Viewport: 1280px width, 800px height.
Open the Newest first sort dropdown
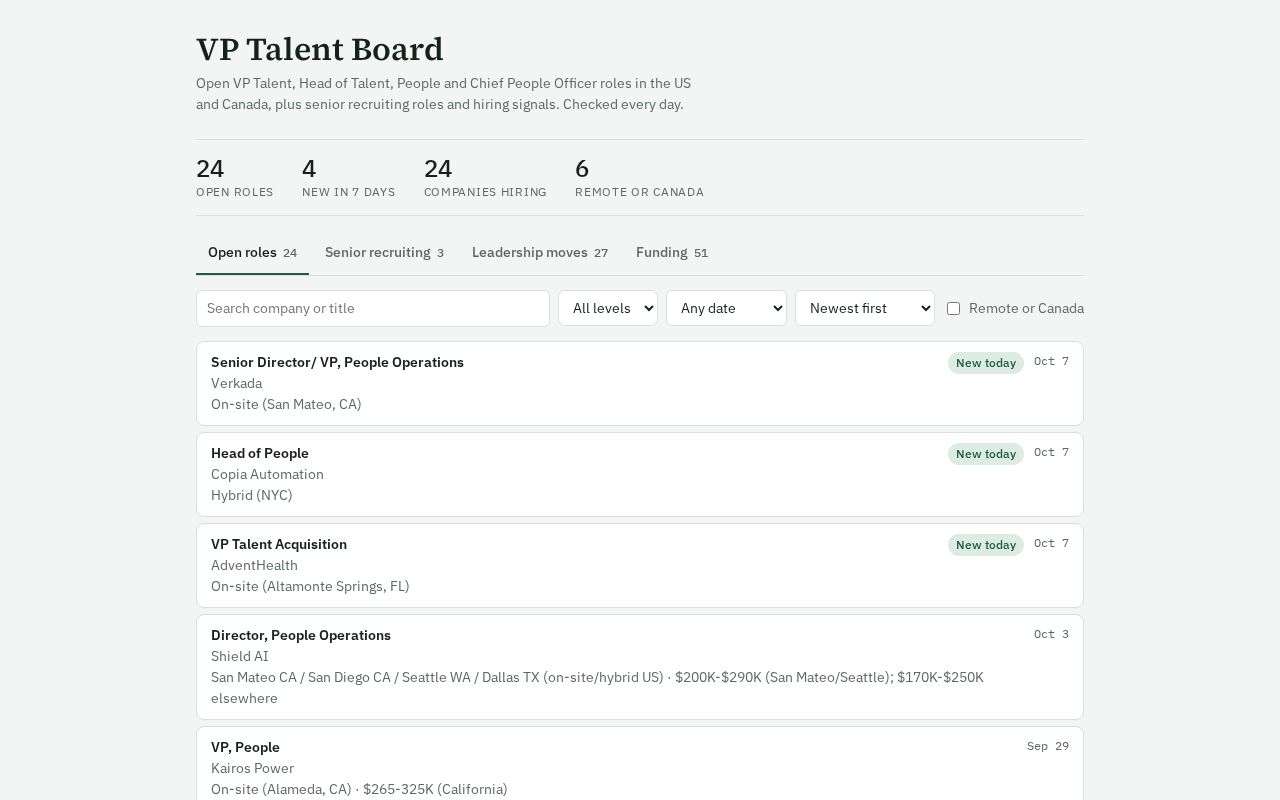tap(865, 308)
